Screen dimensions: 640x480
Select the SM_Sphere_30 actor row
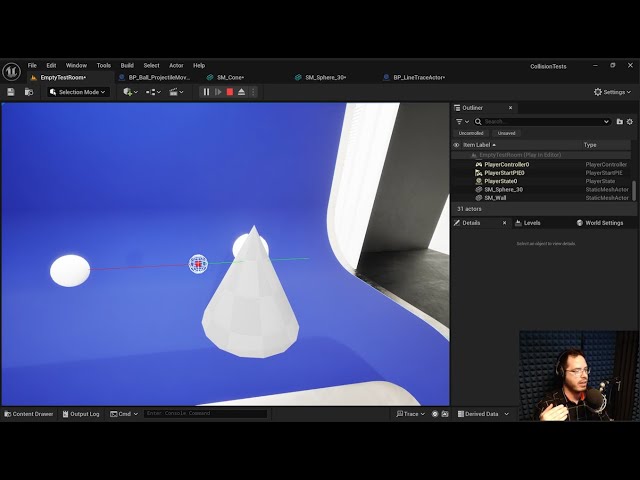pyautogui.click(x=541, y=189)
